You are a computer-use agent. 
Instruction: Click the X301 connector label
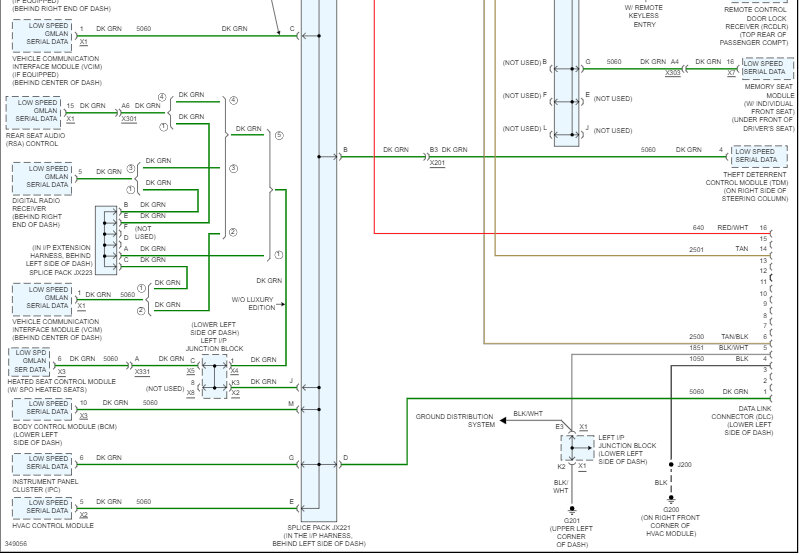tap(129, 119)
